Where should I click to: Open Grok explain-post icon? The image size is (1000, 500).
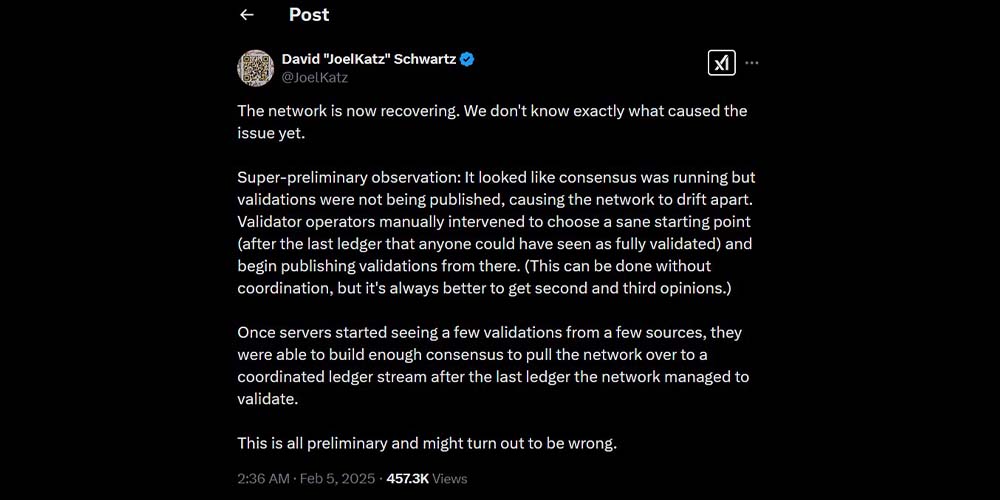click(x=721, y=63)
